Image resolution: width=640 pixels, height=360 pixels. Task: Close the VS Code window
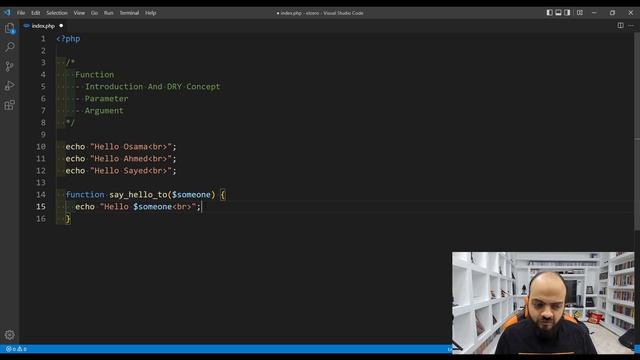click(631, 13)
